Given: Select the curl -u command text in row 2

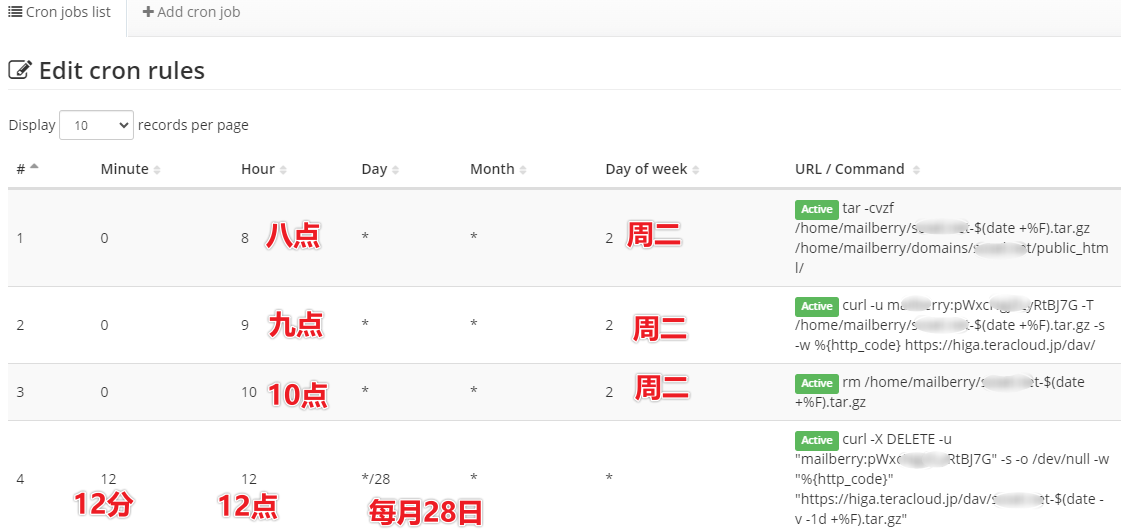Looking at the screenshot, I should 951,325.
